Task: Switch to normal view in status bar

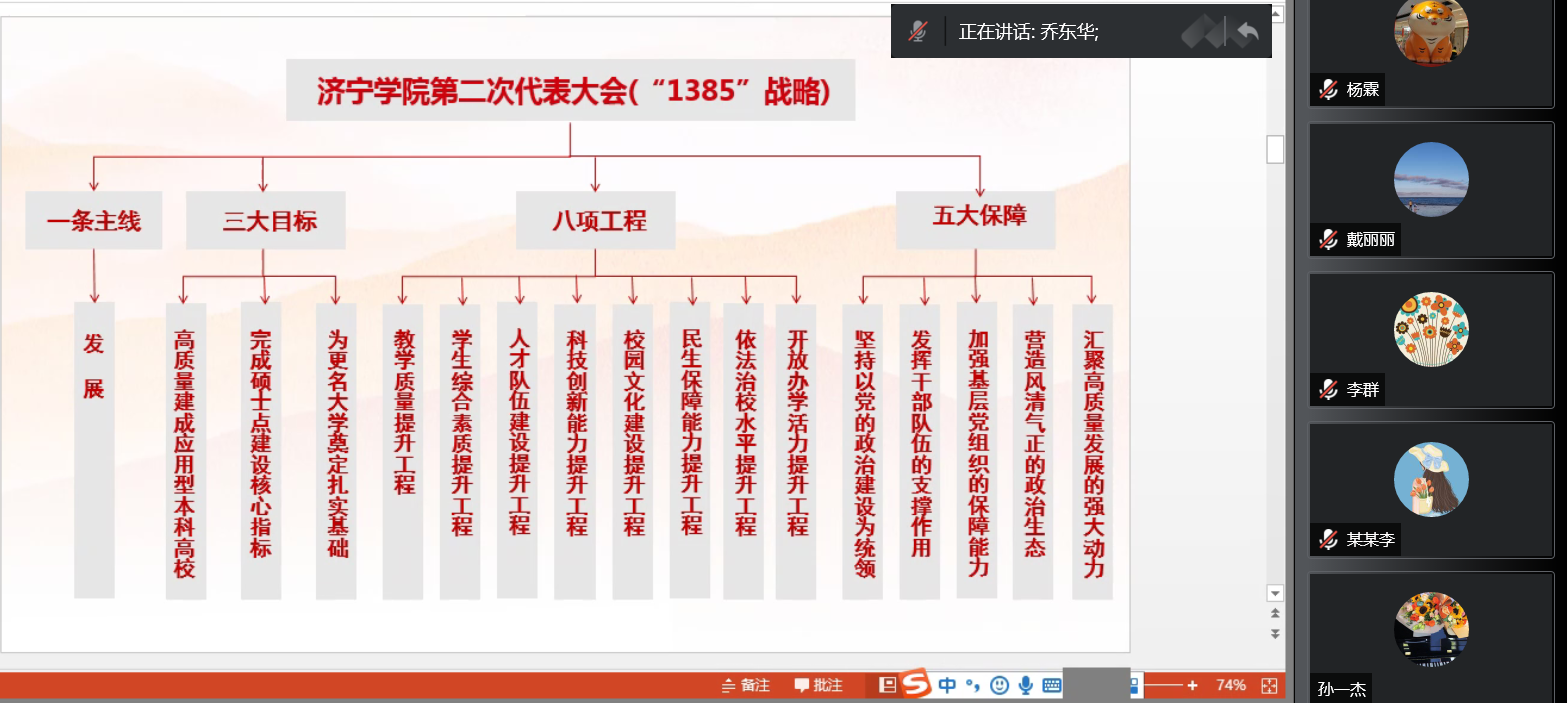Action: [x=886, y=685]
